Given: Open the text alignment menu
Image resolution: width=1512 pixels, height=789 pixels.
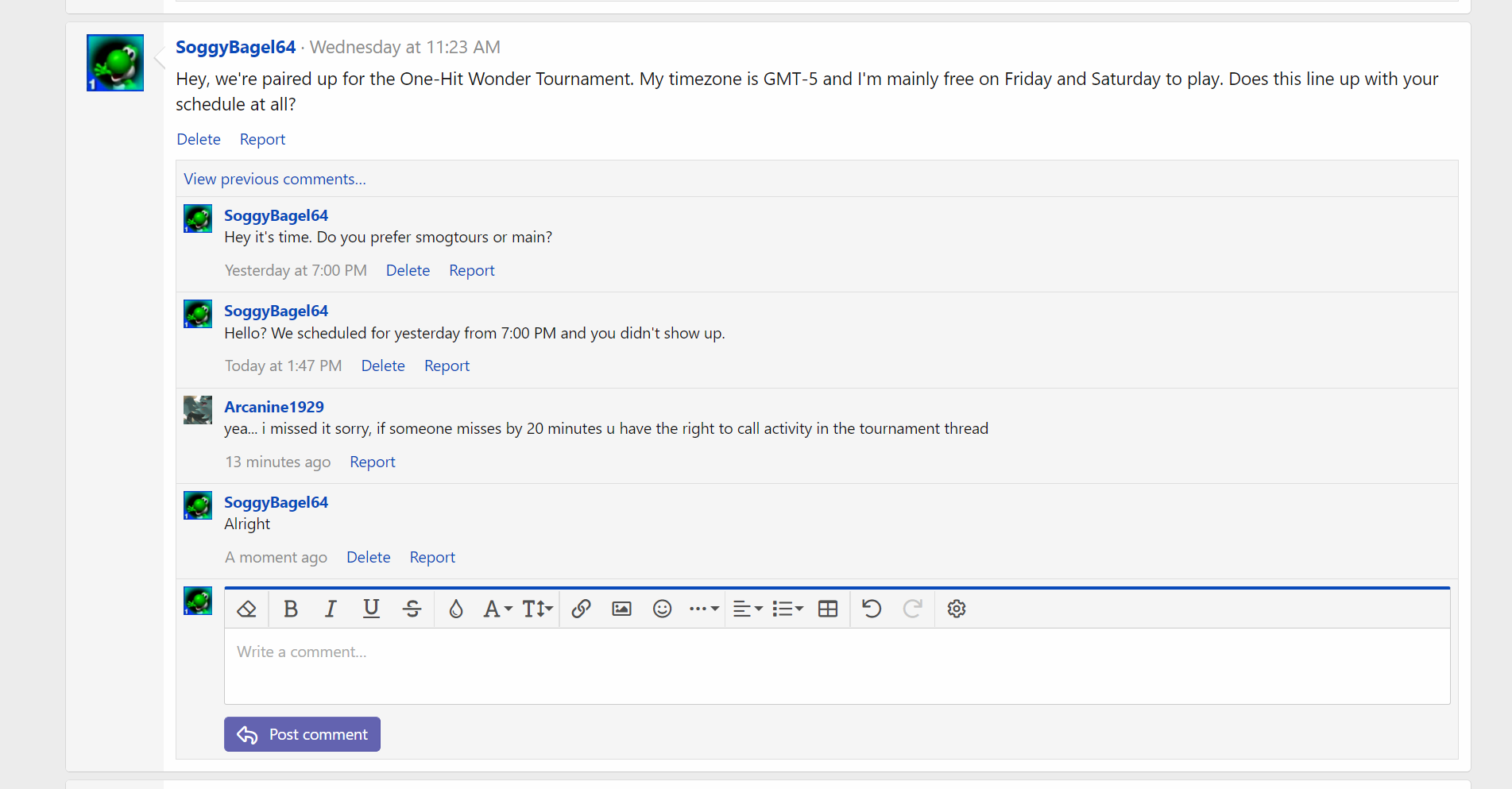Looking at the screenshot, I should pyautogui.click(x=747, y=609).
